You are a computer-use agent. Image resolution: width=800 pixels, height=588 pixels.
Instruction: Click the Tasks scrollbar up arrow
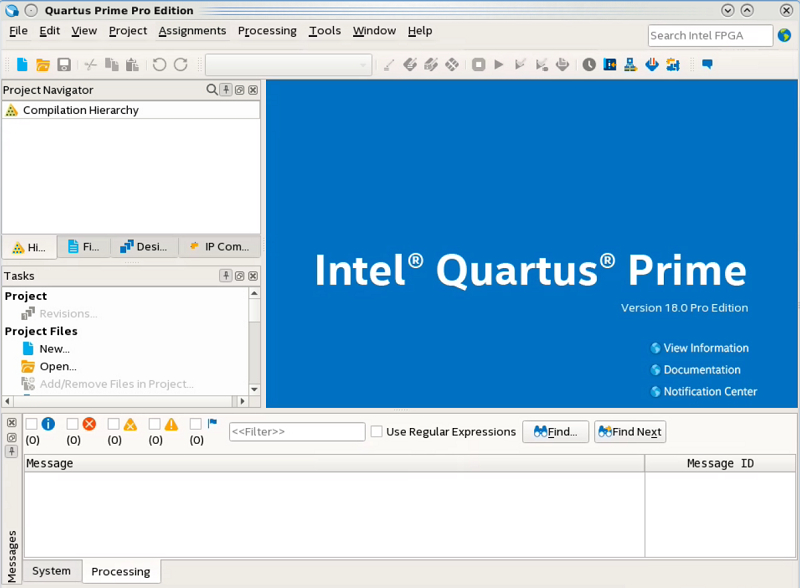pos(254,293)
